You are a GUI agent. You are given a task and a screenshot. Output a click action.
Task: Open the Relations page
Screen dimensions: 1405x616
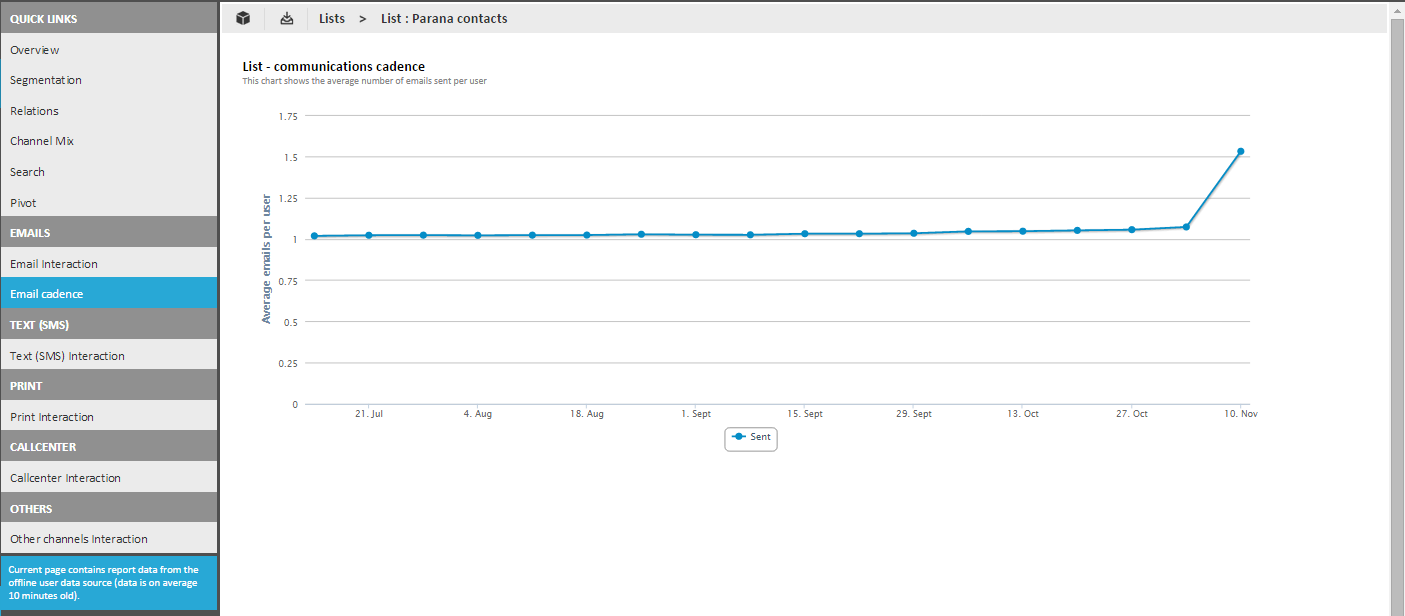tap(35, 111)
